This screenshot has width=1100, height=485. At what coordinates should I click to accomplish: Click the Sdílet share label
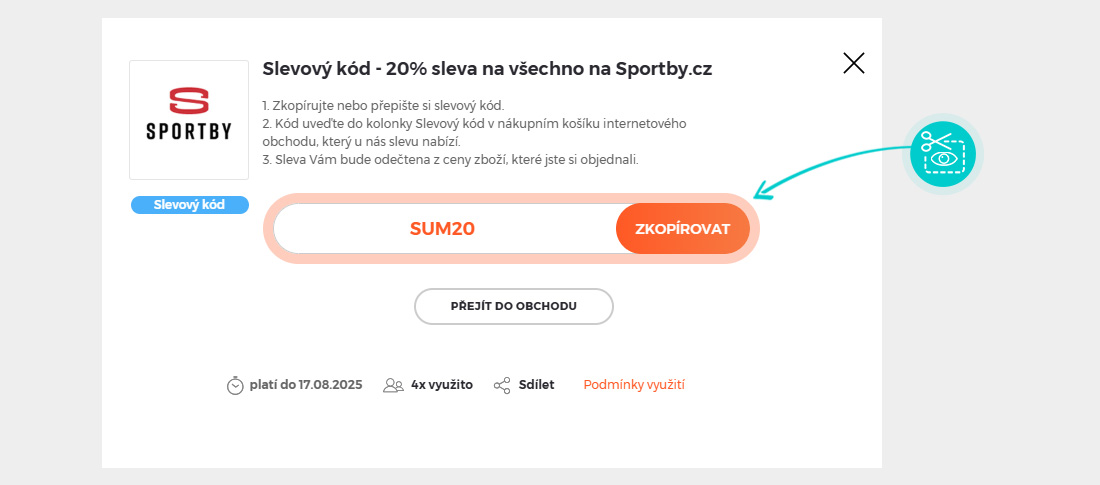(x=536, y=384)
